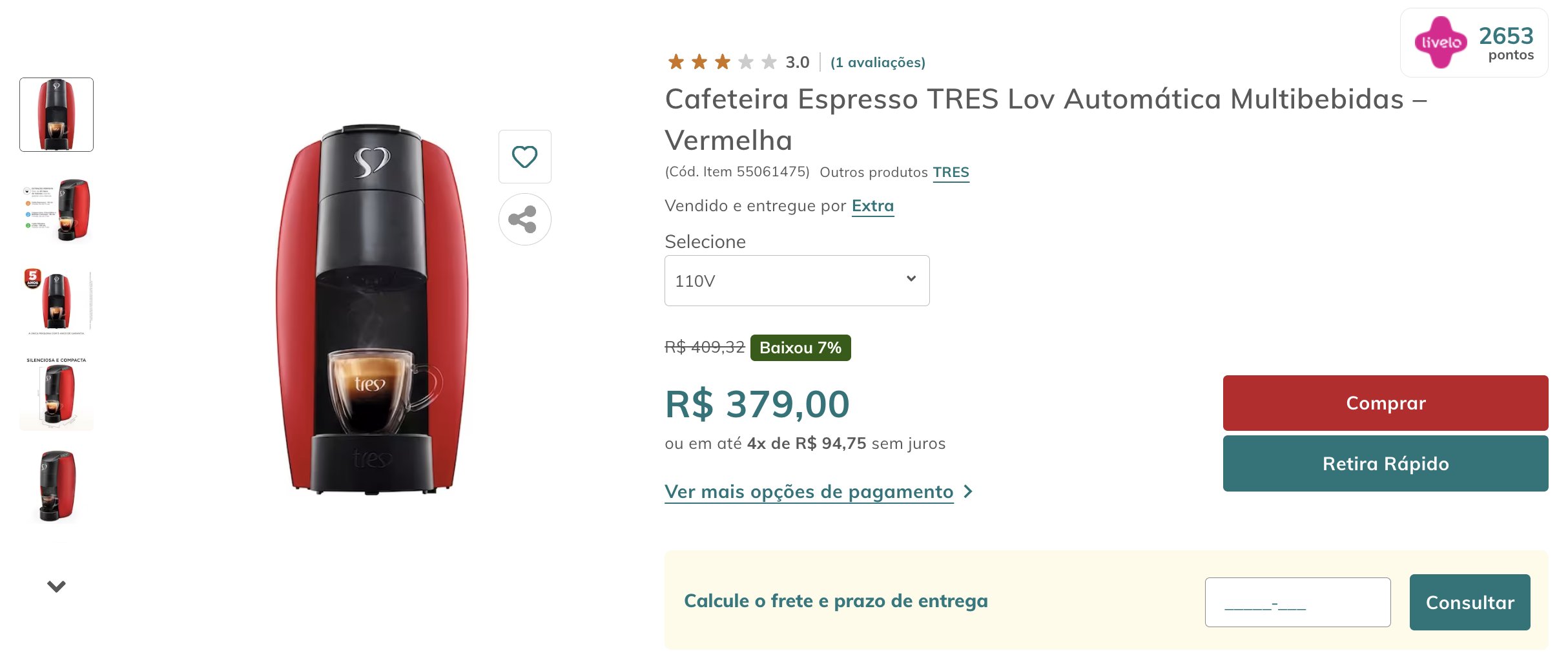Select the Silenciosa e Compacta thumbnail
This screenshot has height=664, width=1568.
(x=56, y=393)
